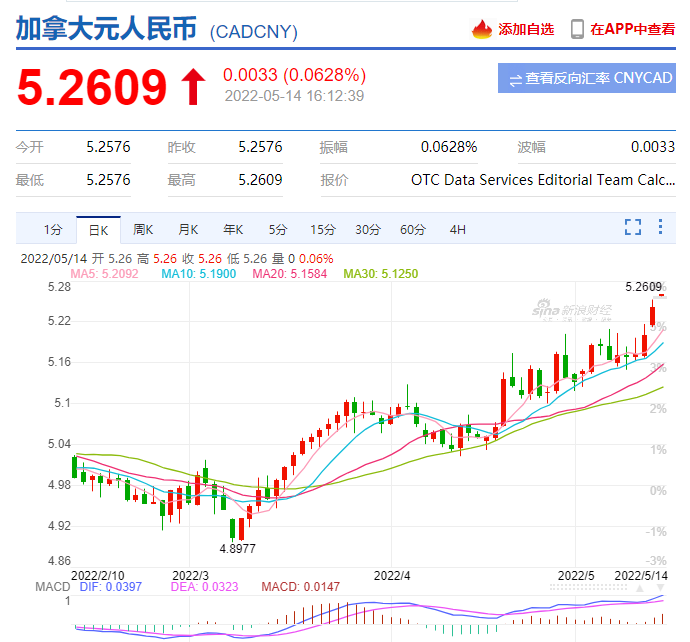
Task: Click the MA10: 5.1900 indicator label
Action: pos(198,274)
